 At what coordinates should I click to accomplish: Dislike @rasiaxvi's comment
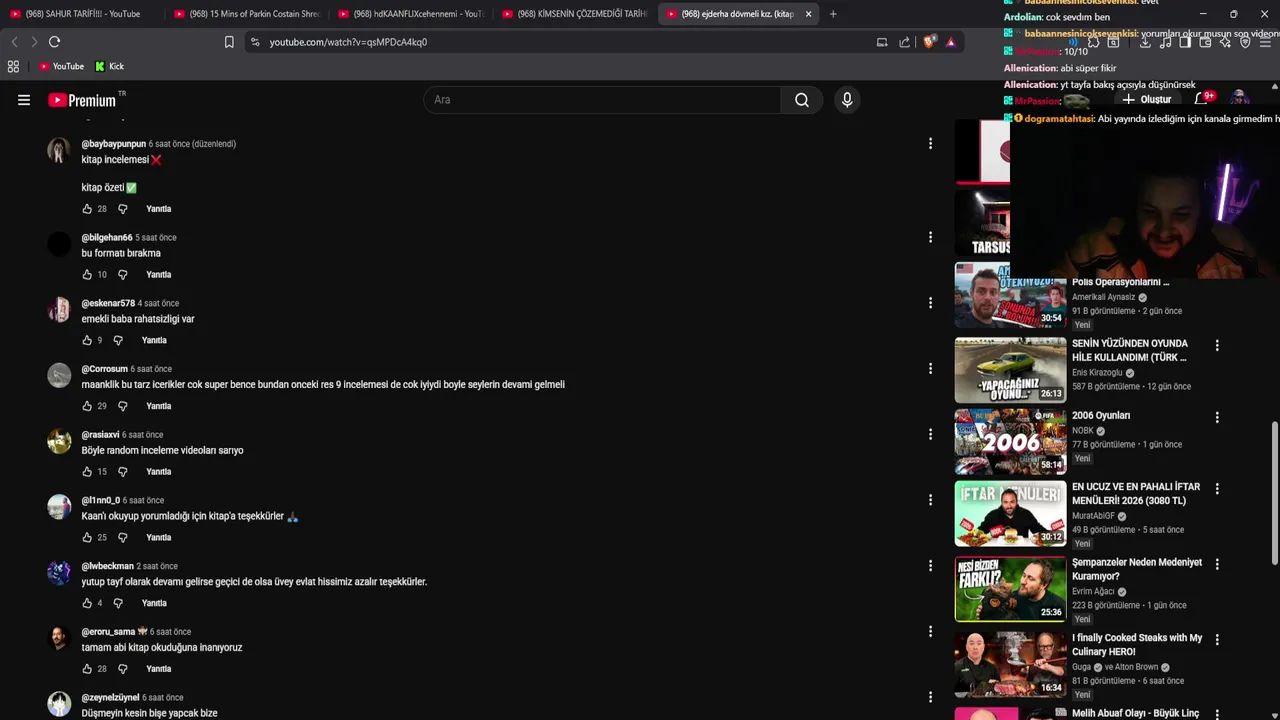coord(123,471)
